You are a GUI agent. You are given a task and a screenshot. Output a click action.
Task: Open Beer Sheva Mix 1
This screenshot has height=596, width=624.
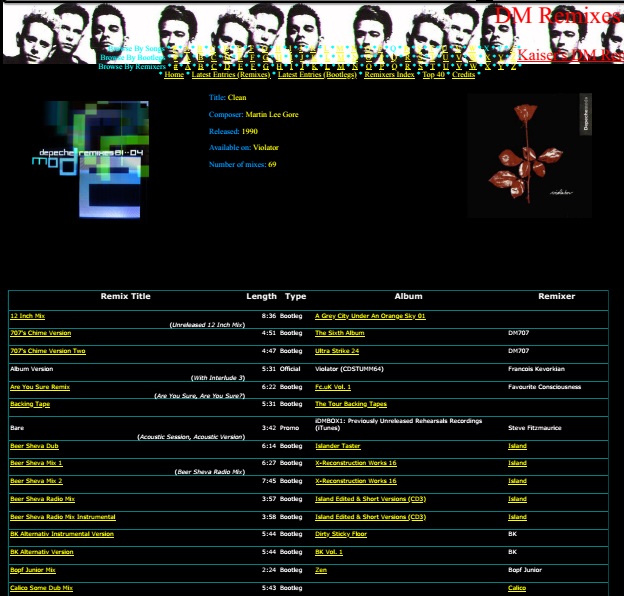[x=36, y=463]
